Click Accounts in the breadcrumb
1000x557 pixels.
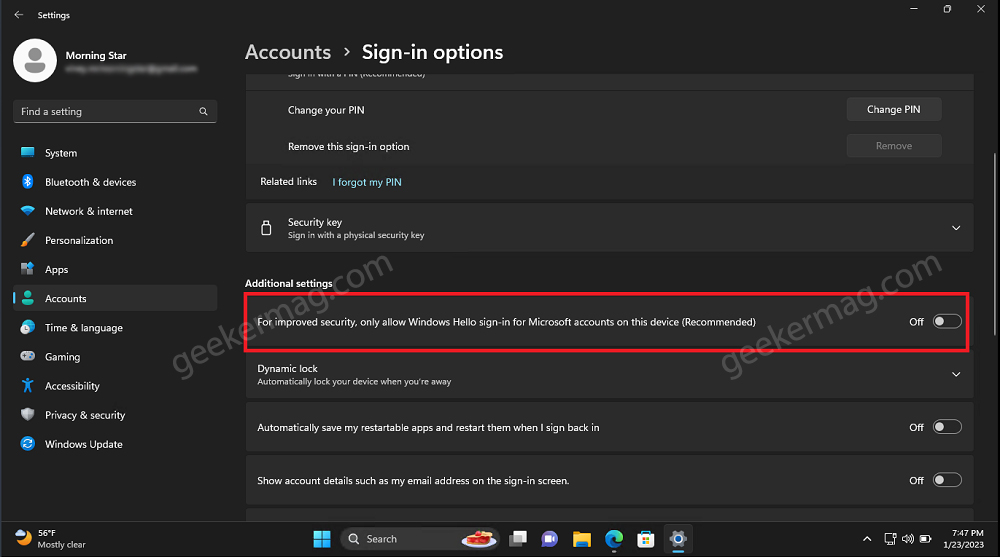pos(288,52)
